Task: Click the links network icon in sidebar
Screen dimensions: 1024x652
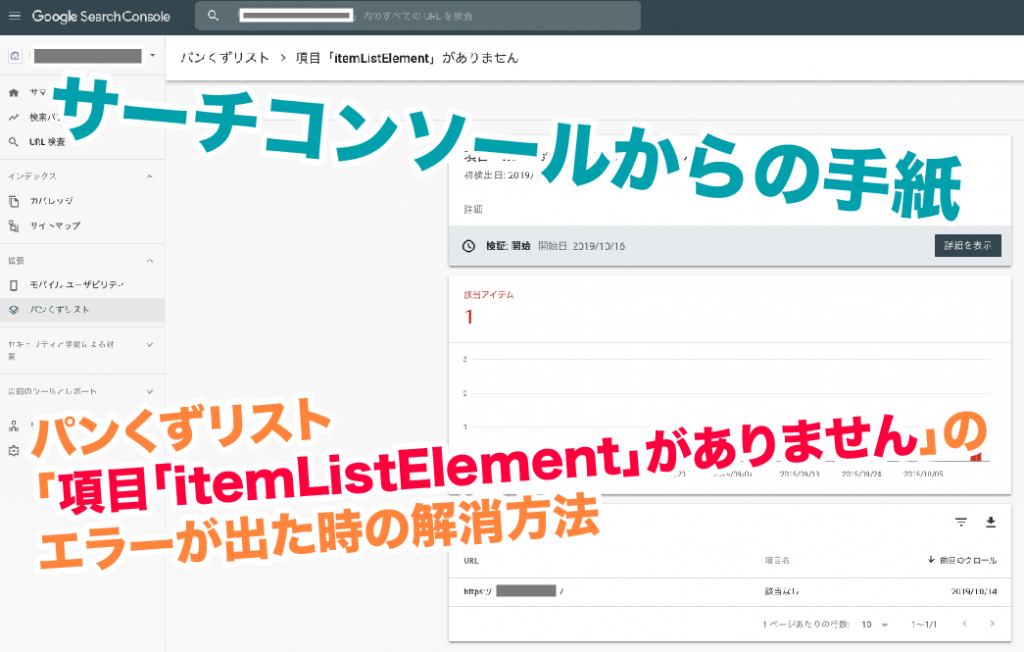Action: click(14, 426)
